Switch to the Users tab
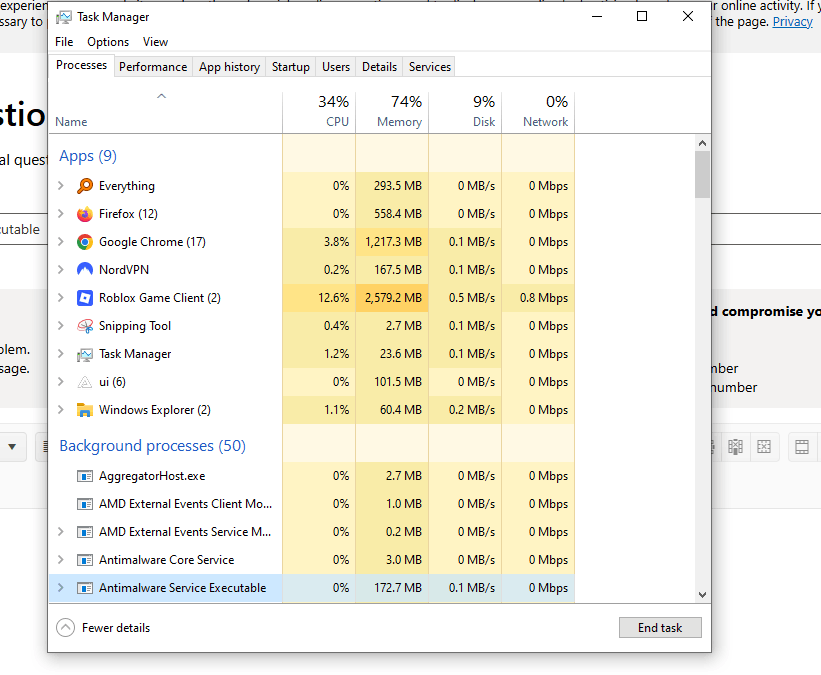821x675 pixels. click(x=336, y=67)
